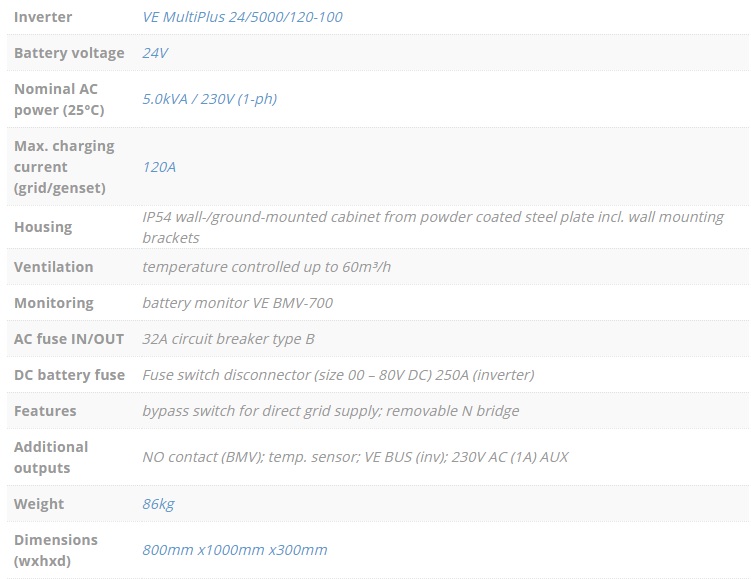Select the Nominal AC power label

60,99
